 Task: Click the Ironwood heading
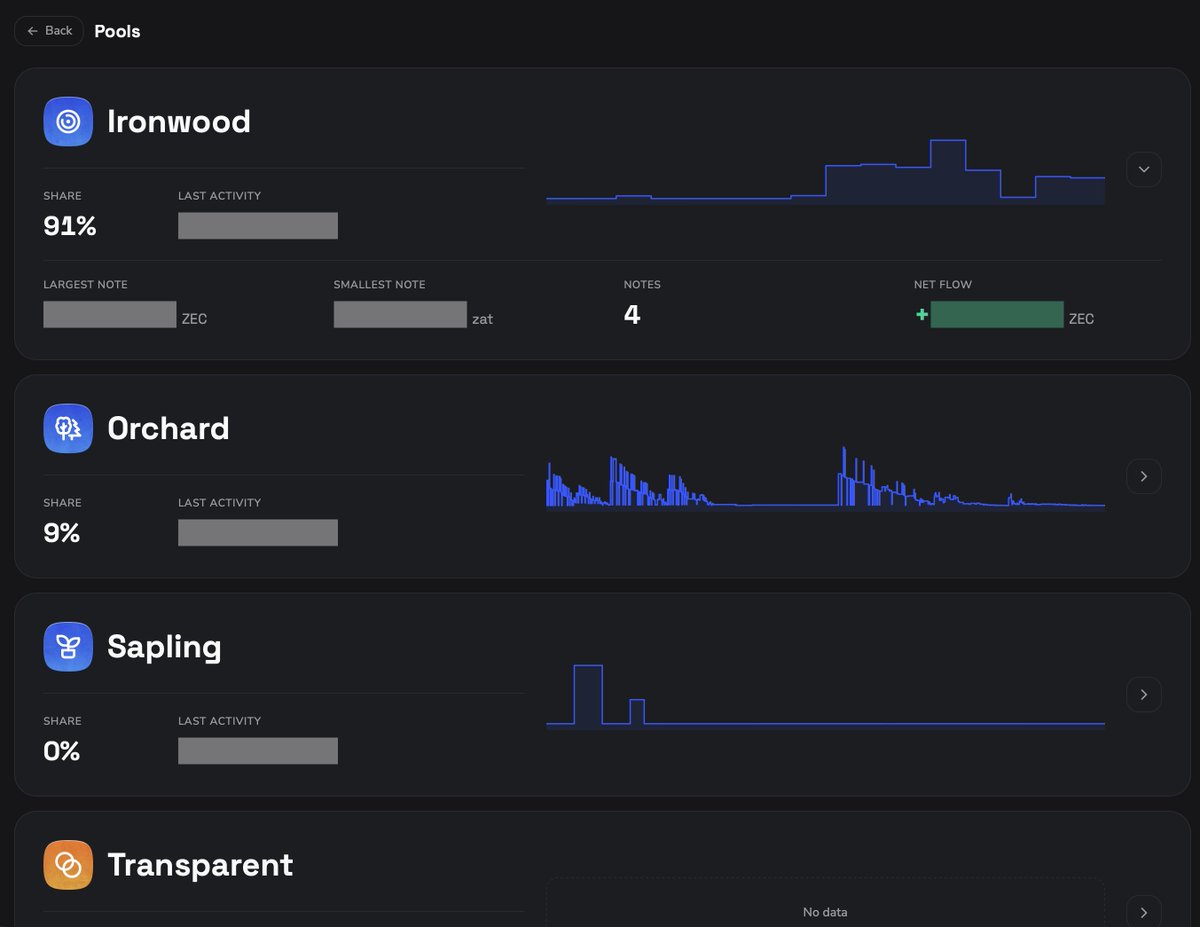179,122
